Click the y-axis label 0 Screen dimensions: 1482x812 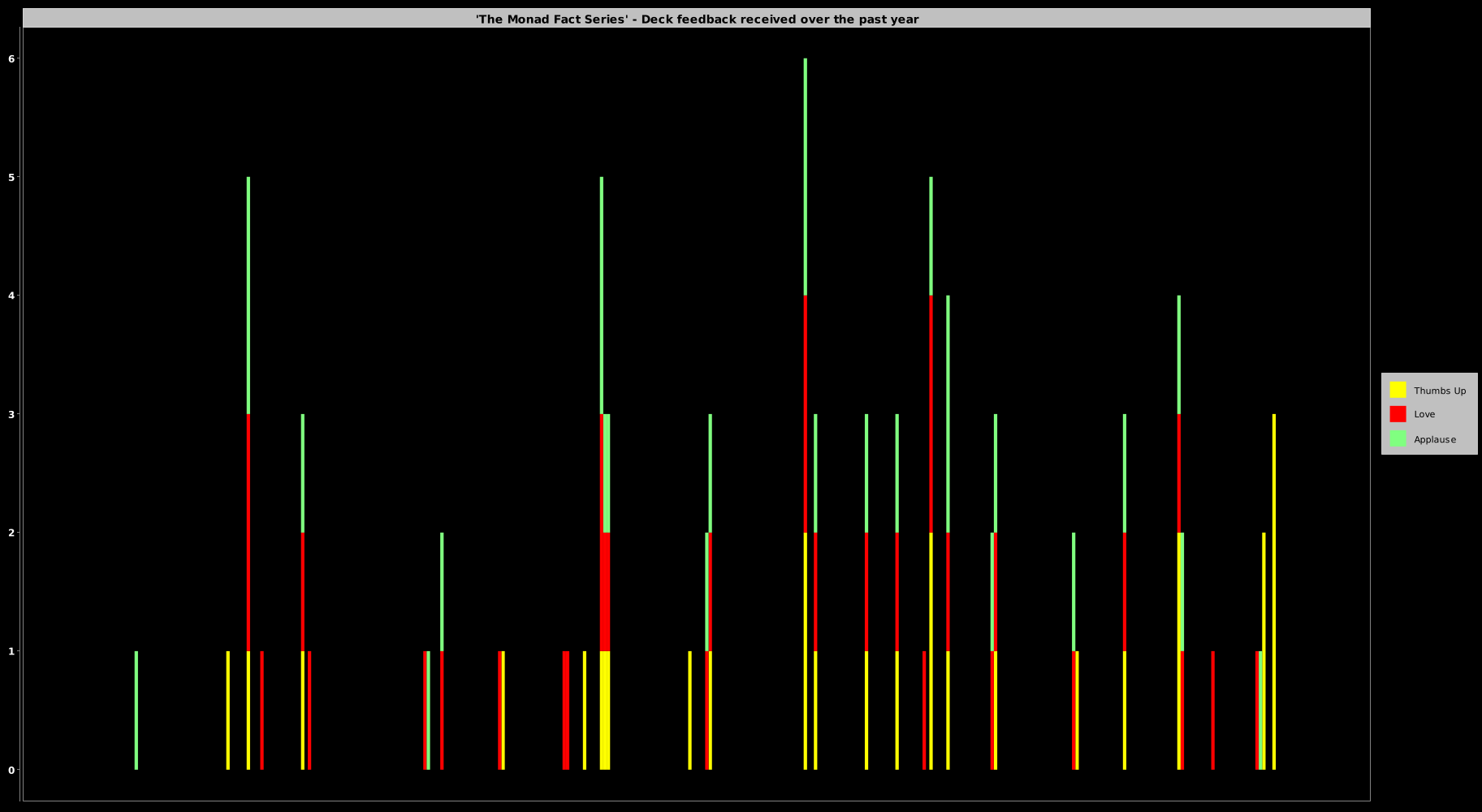[11, 770]
